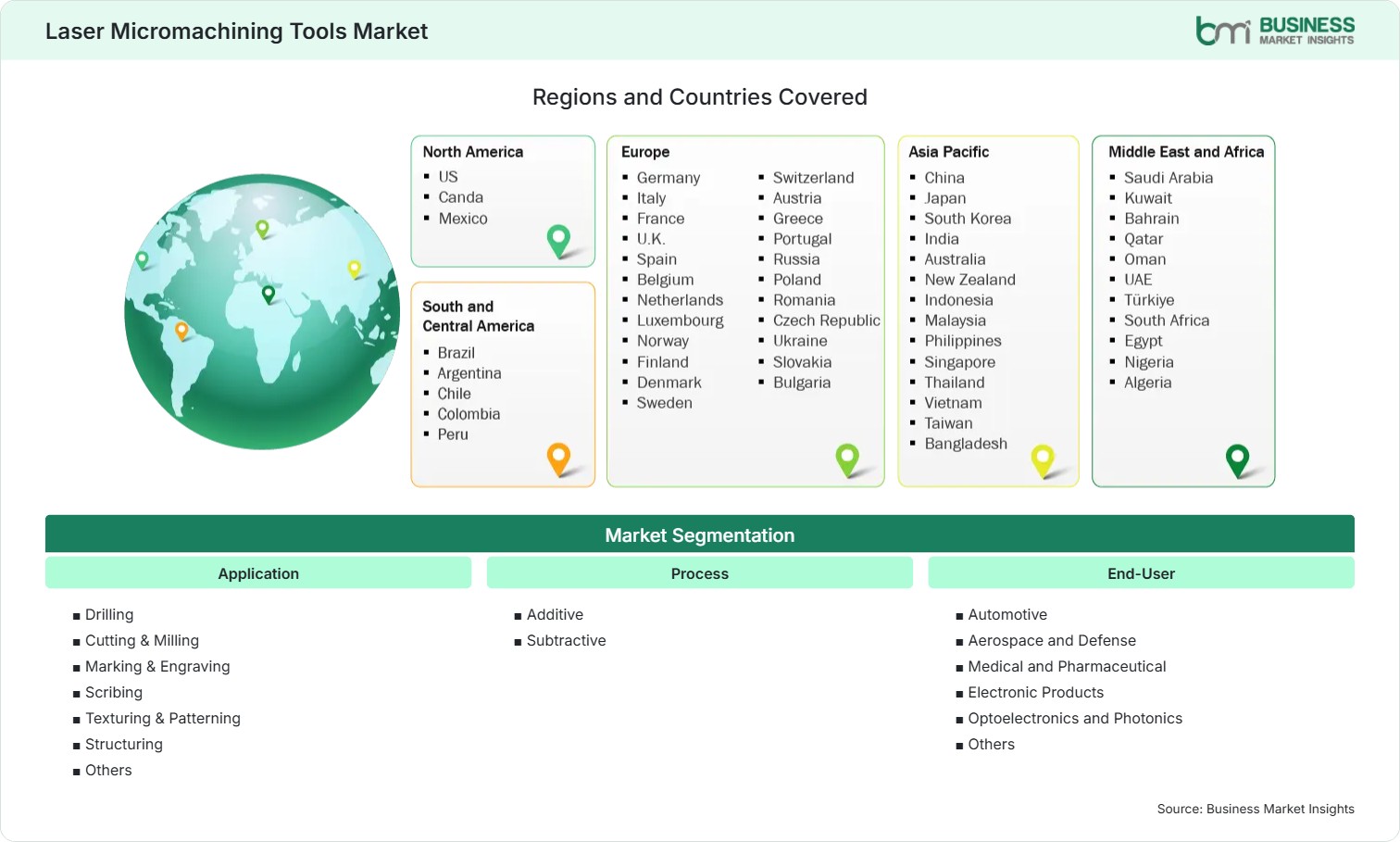Click 'South Africa' in the country list
The height and width of the screenshot is (842, 1400).
pos(1167,320)
